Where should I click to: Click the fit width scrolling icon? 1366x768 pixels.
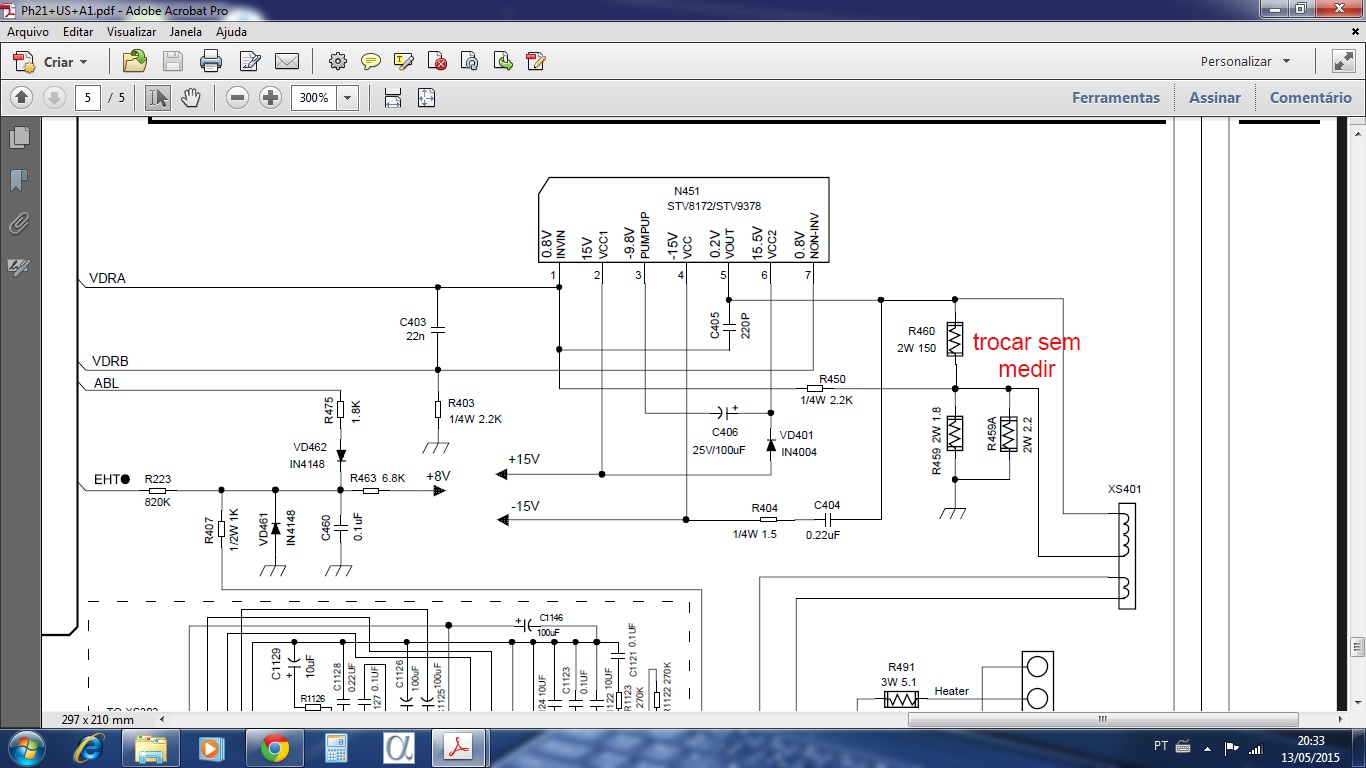coord(393,97)
